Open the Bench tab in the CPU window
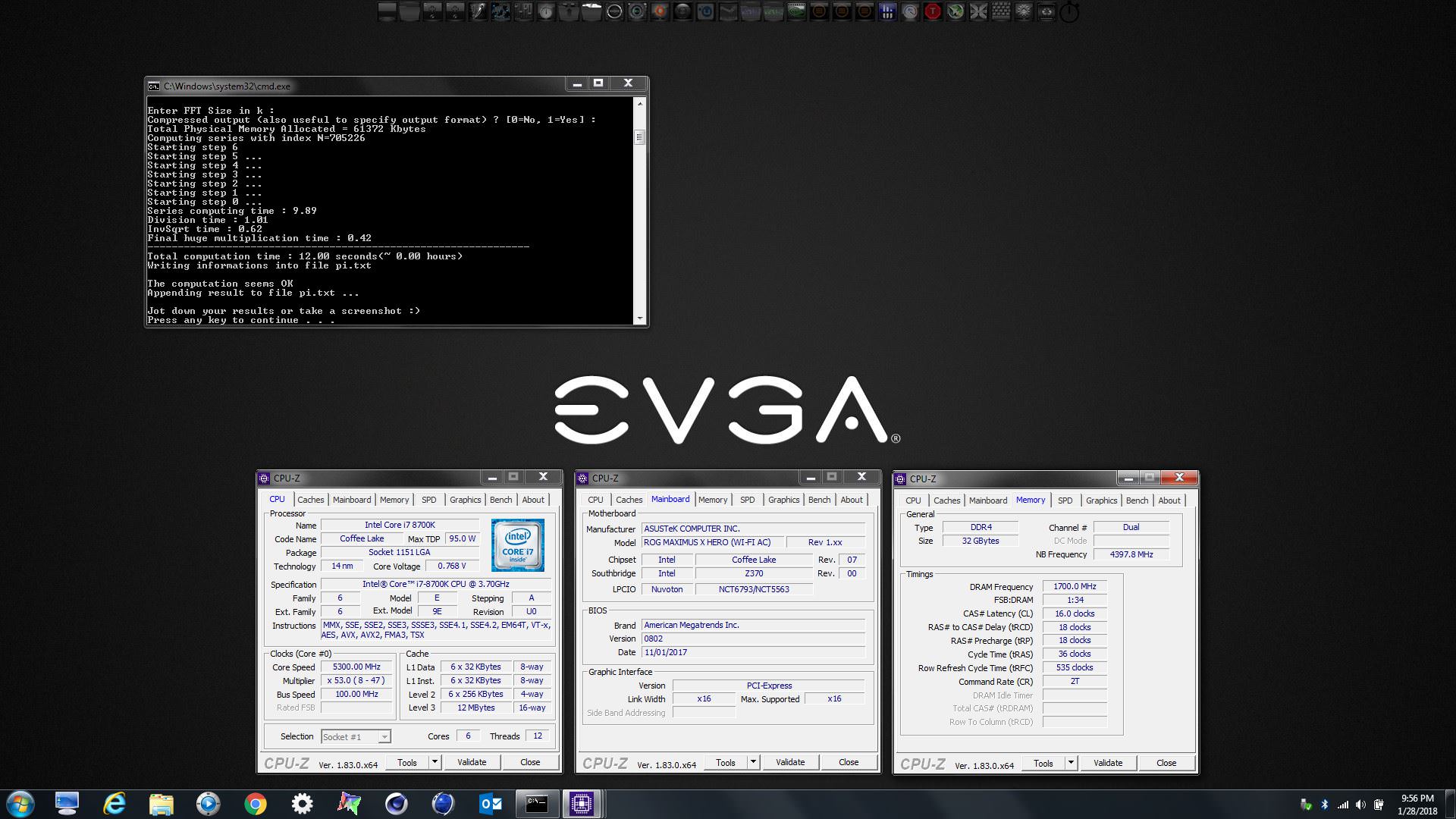This screenshot has width=1456, height=819. click(x=500, y=500)
